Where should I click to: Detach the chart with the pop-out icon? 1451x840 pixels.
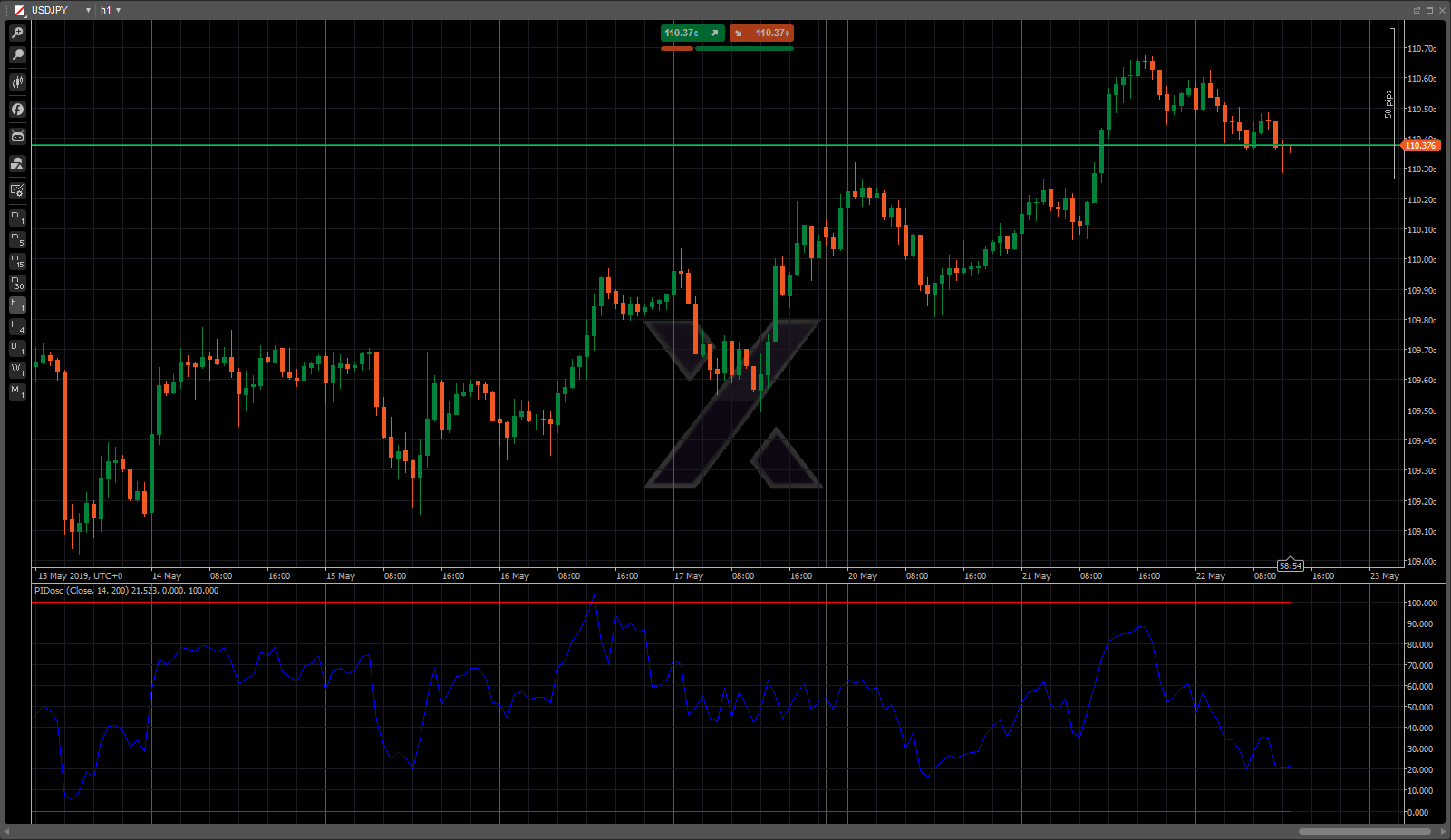point(1417,10)
